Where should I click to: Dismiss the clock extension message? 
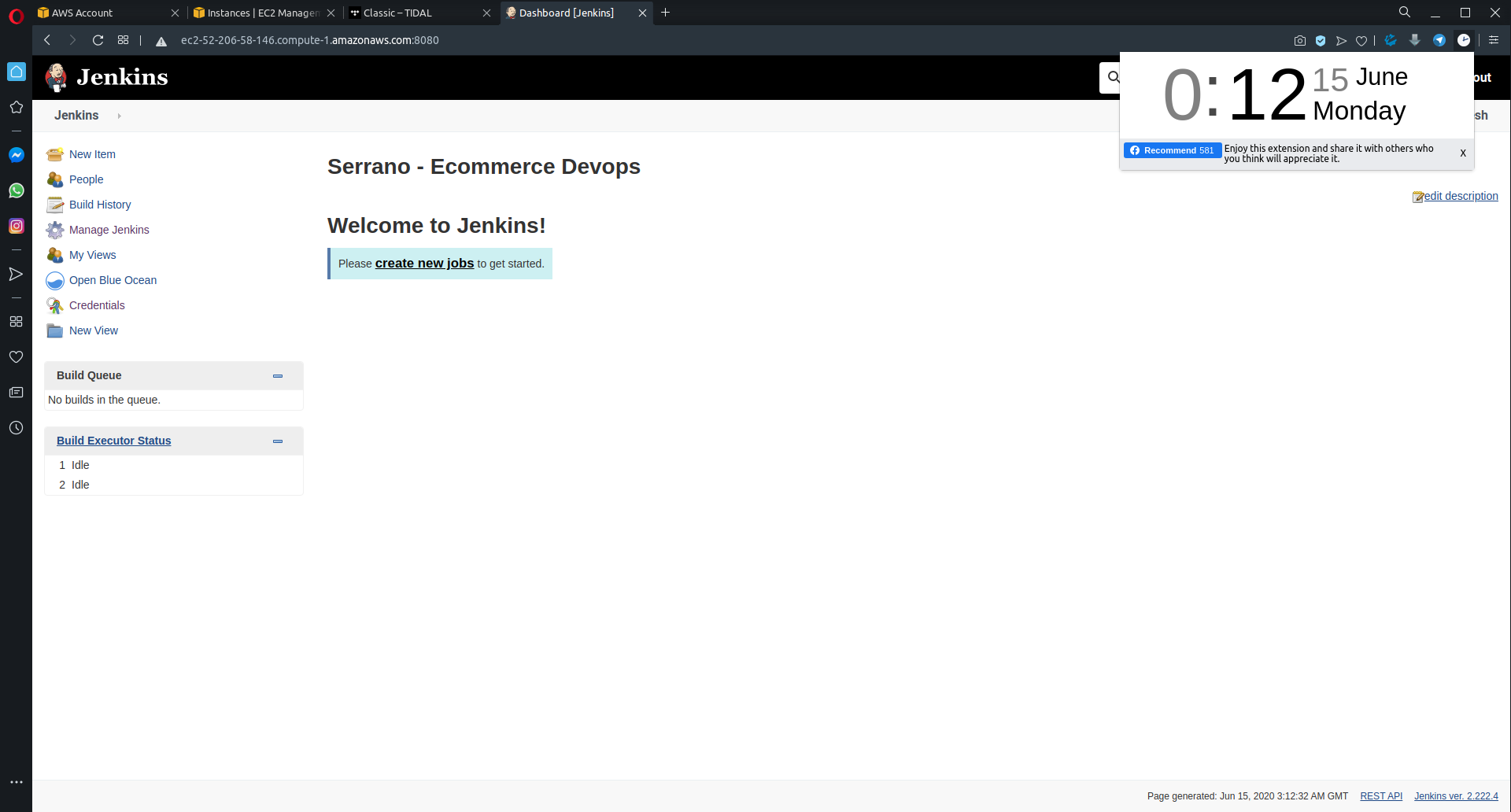(x=1463, y=153)
